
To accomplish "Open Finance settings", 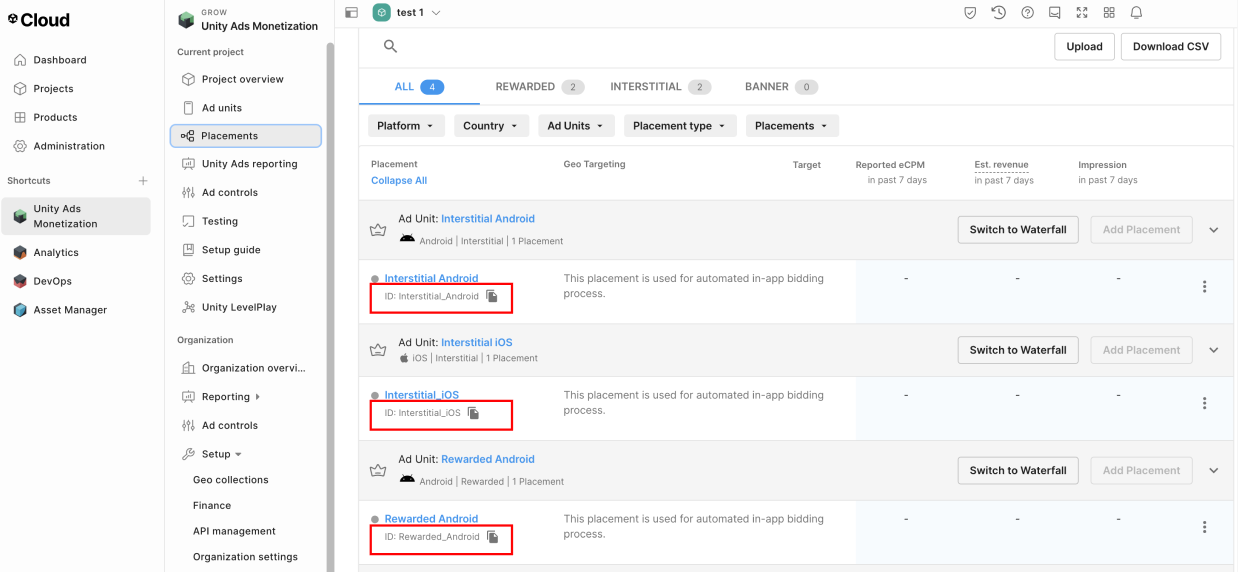I will click(x=211, y=506).
